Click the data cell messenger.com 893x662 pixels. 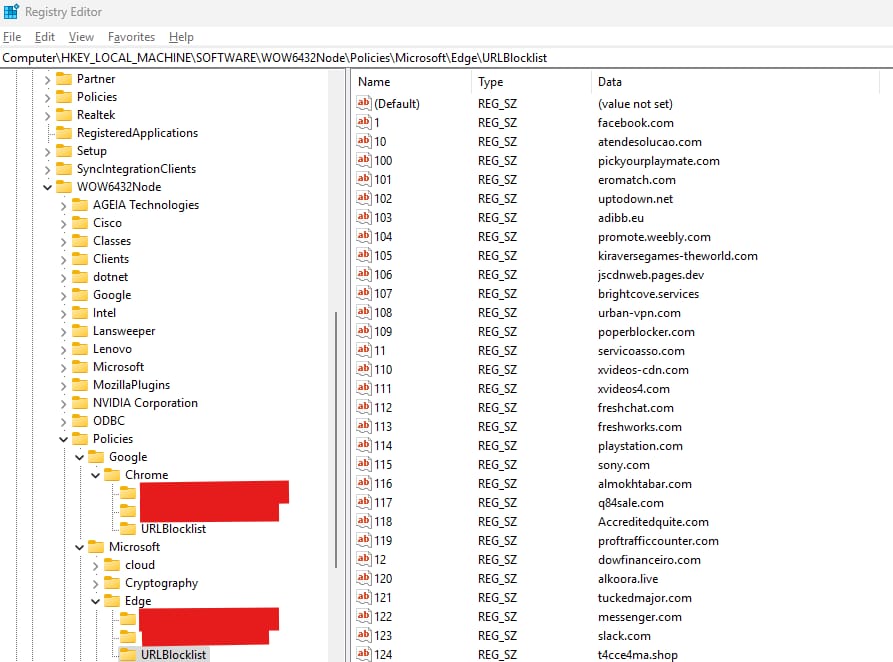click(640, 616)
